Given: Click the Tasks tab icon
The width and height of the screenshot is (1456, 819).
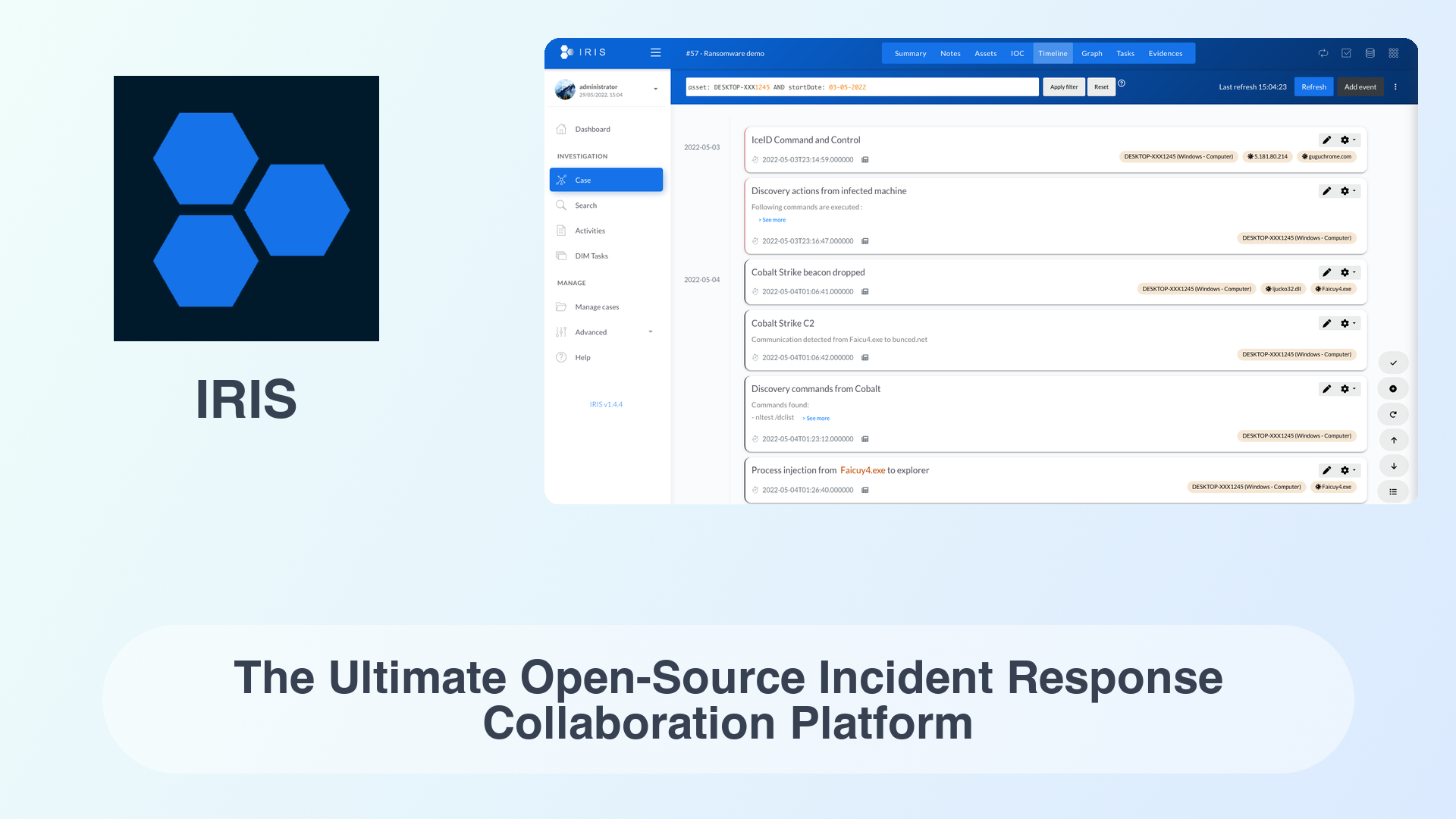Looking at the screenshot, I should 1125,53.
